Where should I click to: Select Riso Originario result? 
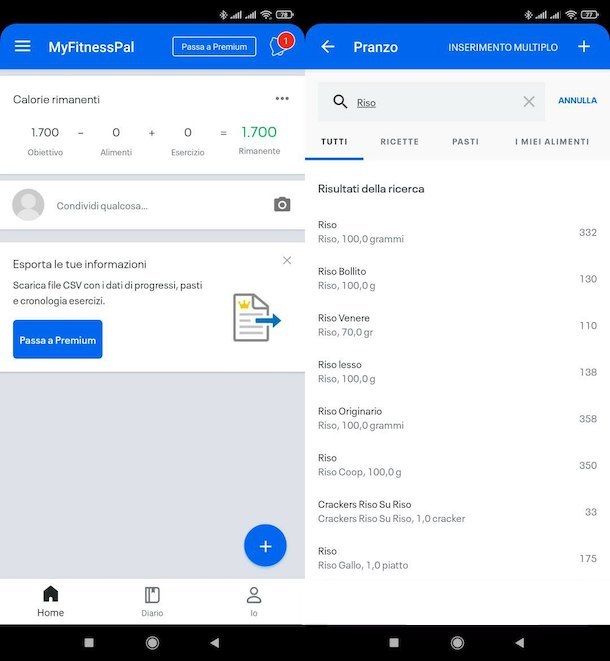[457, 418]
